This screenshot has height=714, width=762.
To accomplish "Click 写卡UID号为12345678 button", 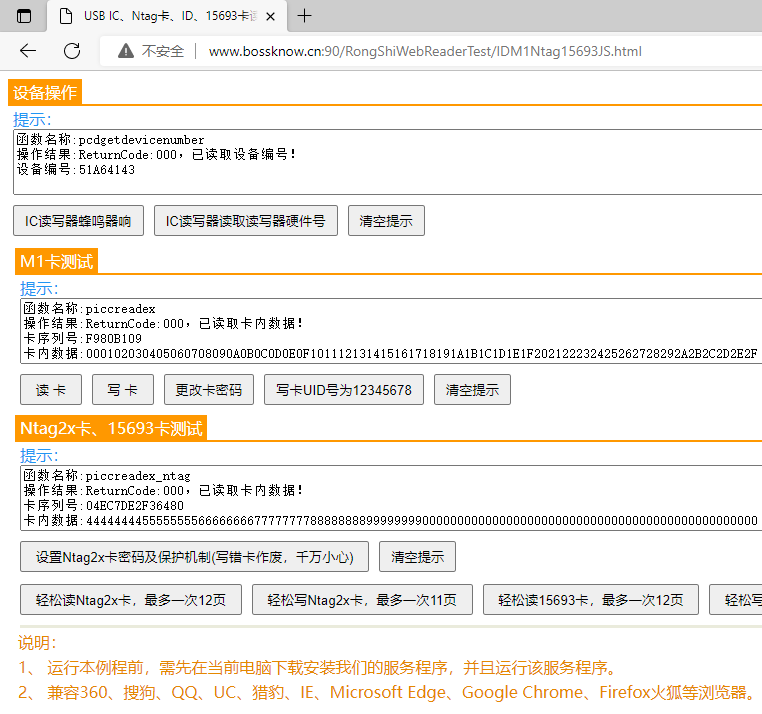I will tap(344, 389).
